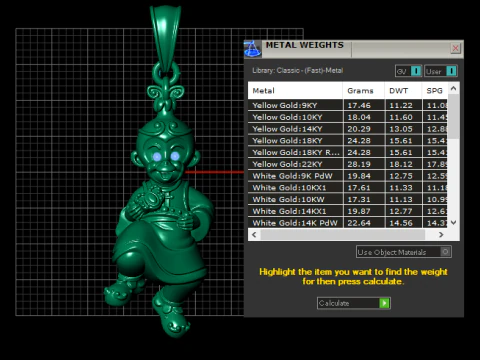Select the White Gold:10KX1 row
This screenshot has width=480, height=360.
point(348,188)
